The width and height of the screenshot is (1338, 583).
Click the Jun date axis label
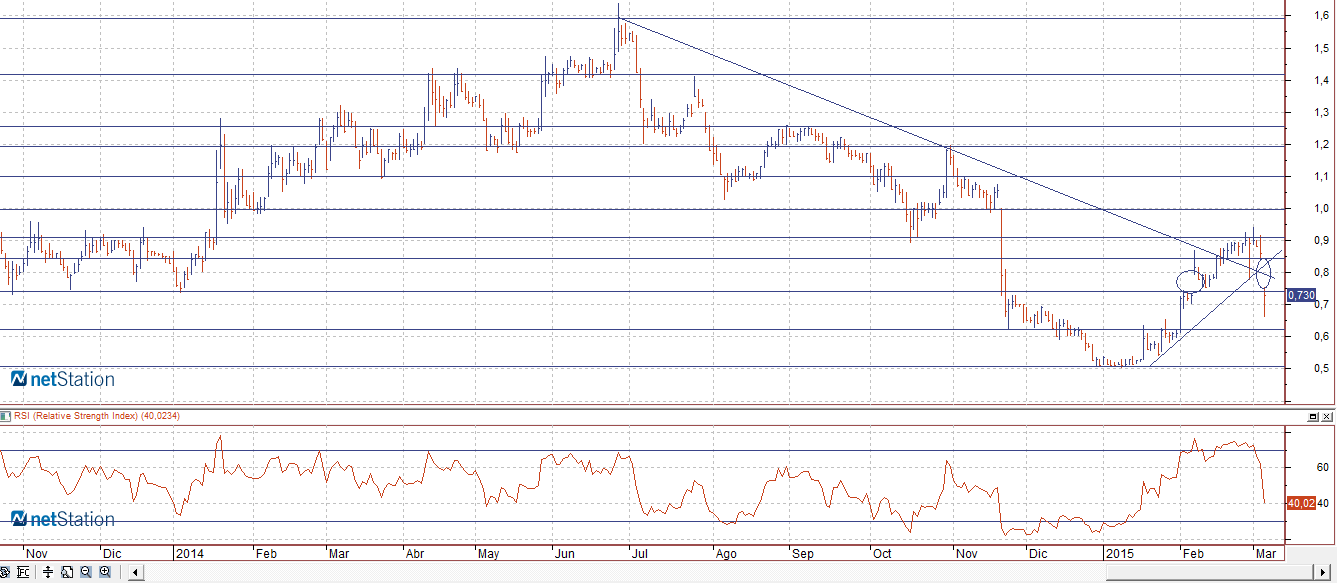click(565, 552)
